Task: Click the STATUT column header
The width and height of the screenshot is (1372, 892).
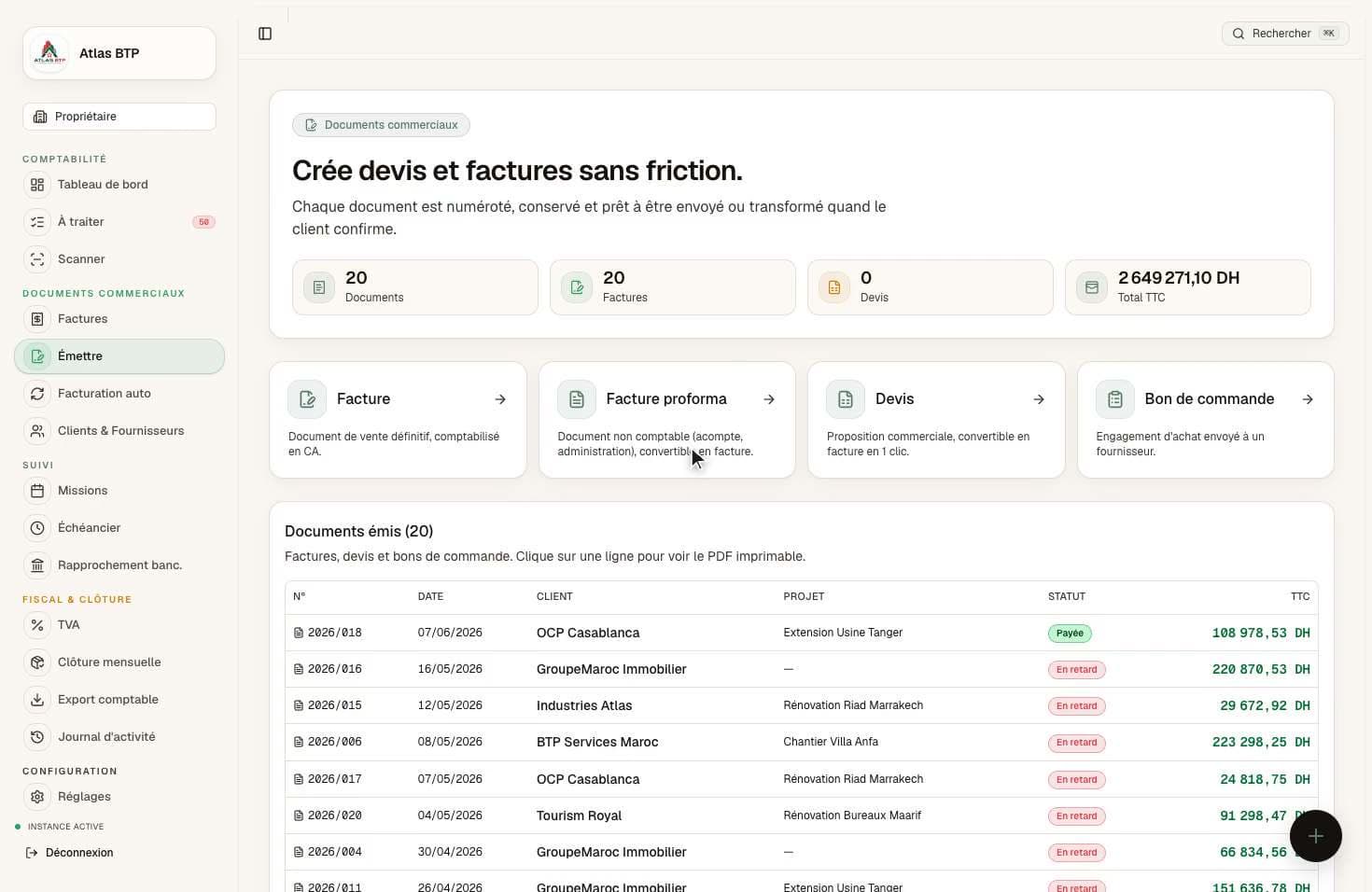Action: [1067, 596]
